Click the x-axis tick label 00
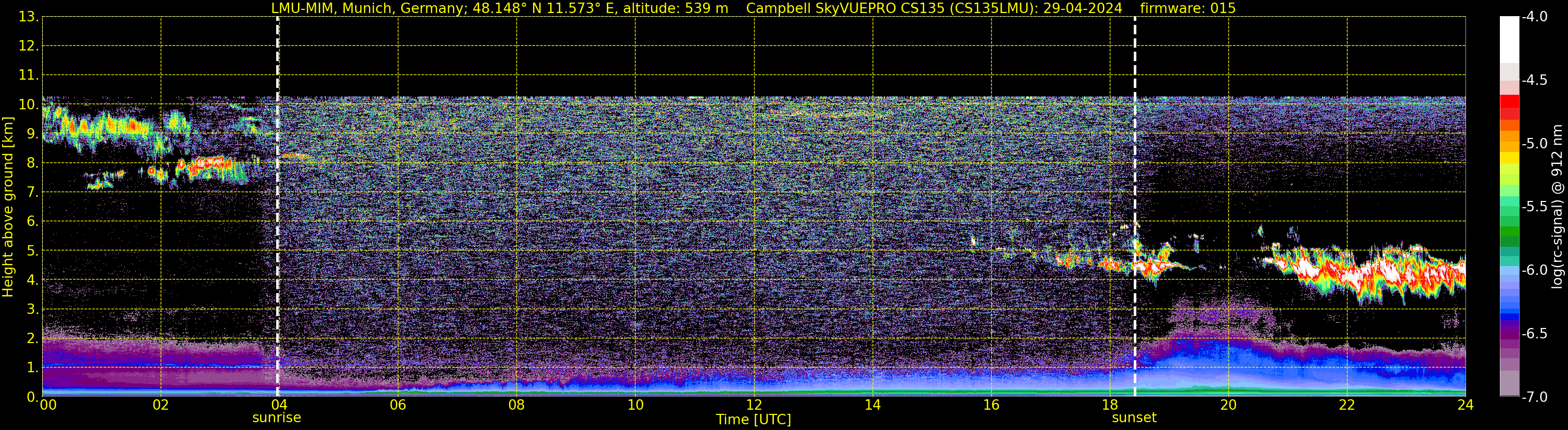1568x430 pixels. [x=48, y=405]
